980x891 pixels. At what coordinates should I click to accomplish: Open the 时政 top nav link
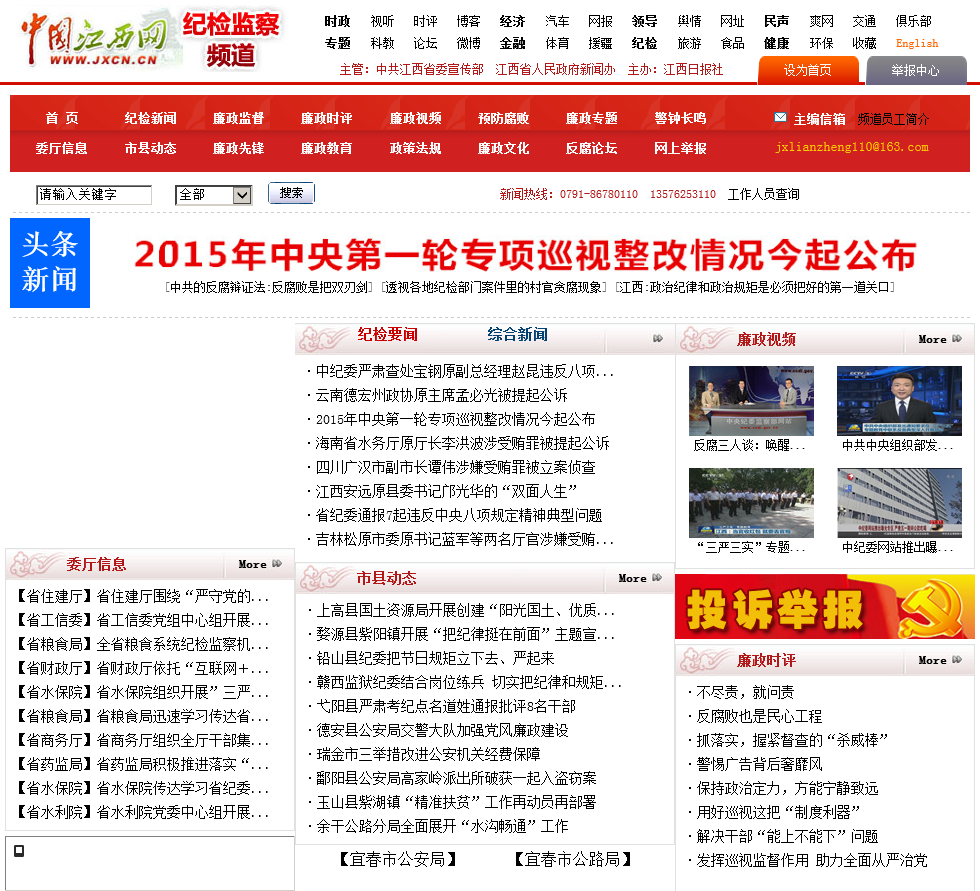(x=338, y=21)
